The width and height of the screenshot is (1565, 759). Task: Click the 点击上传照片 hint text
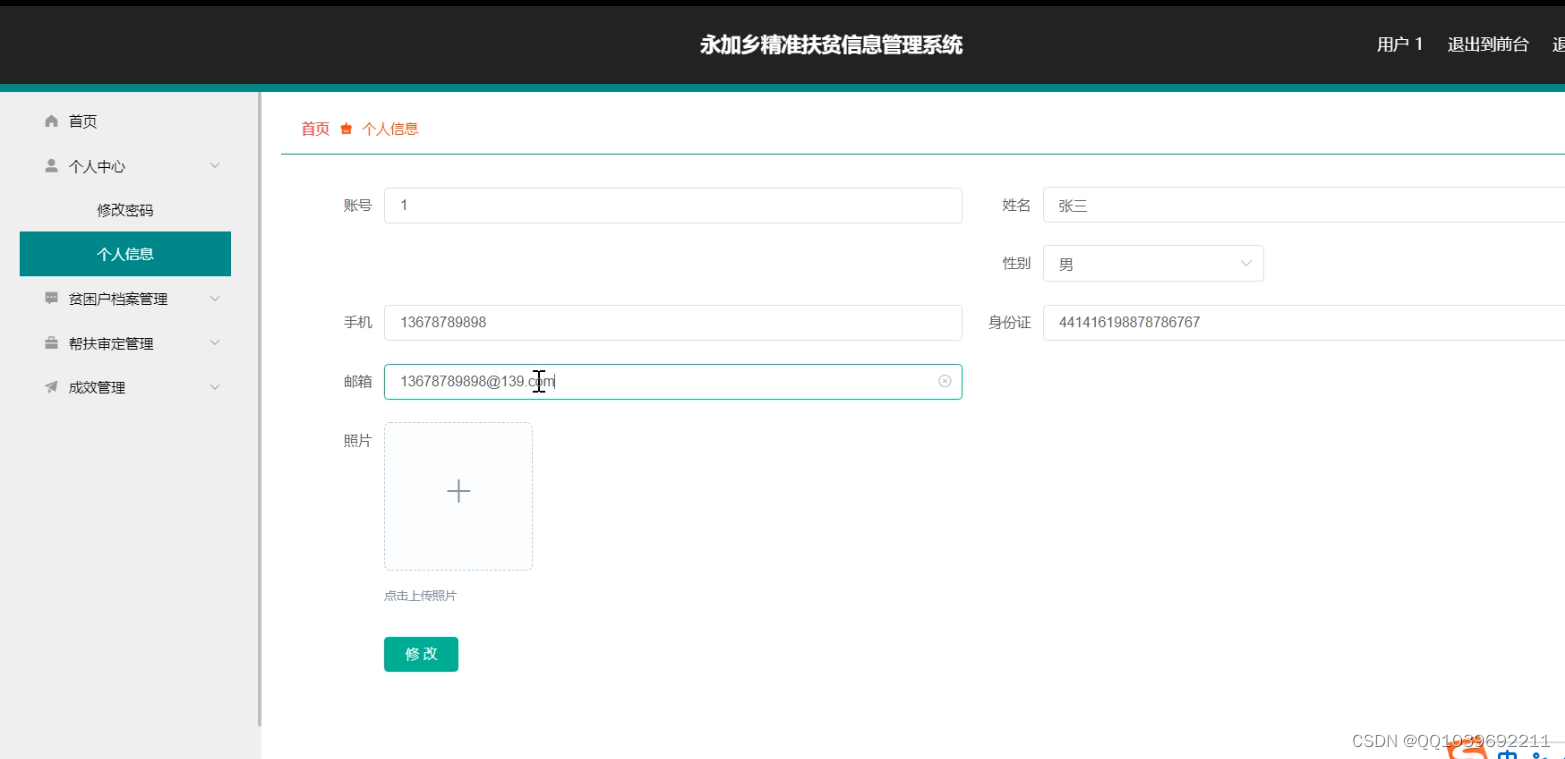coord(420,596)
